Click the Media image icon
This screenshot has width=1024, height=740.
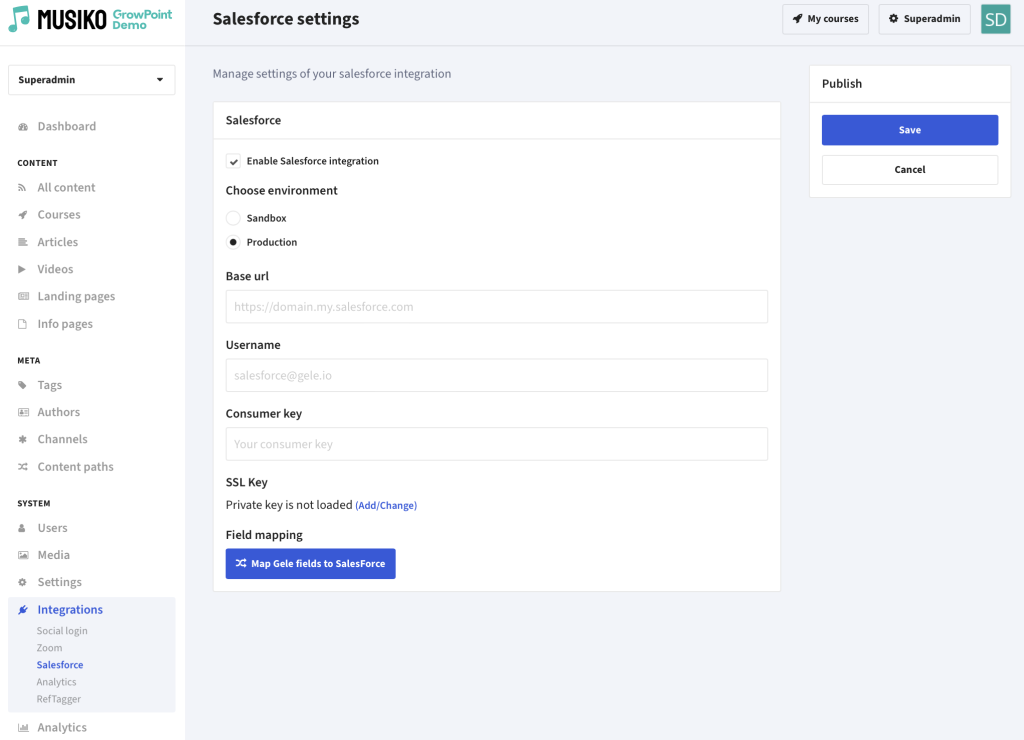[x=24, y=555]
